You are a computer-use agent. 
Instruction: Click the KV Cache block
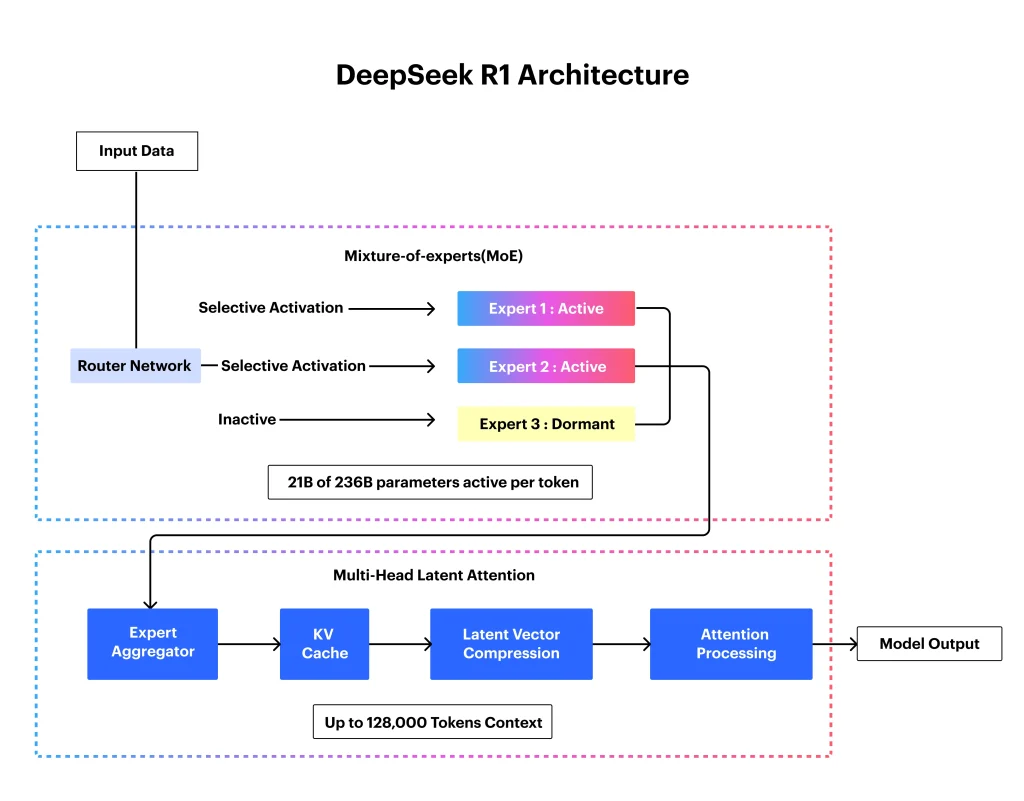[325, 644]
